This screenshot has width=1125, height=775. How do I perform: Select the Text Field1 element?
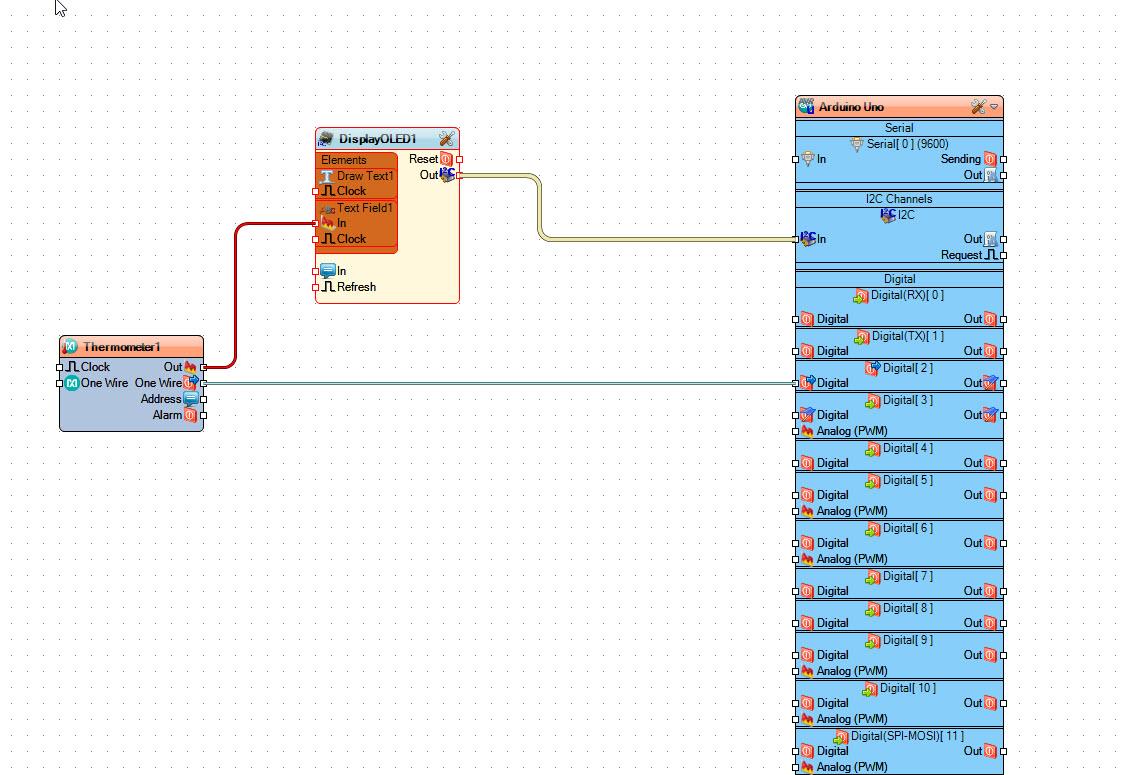[364, 208]
